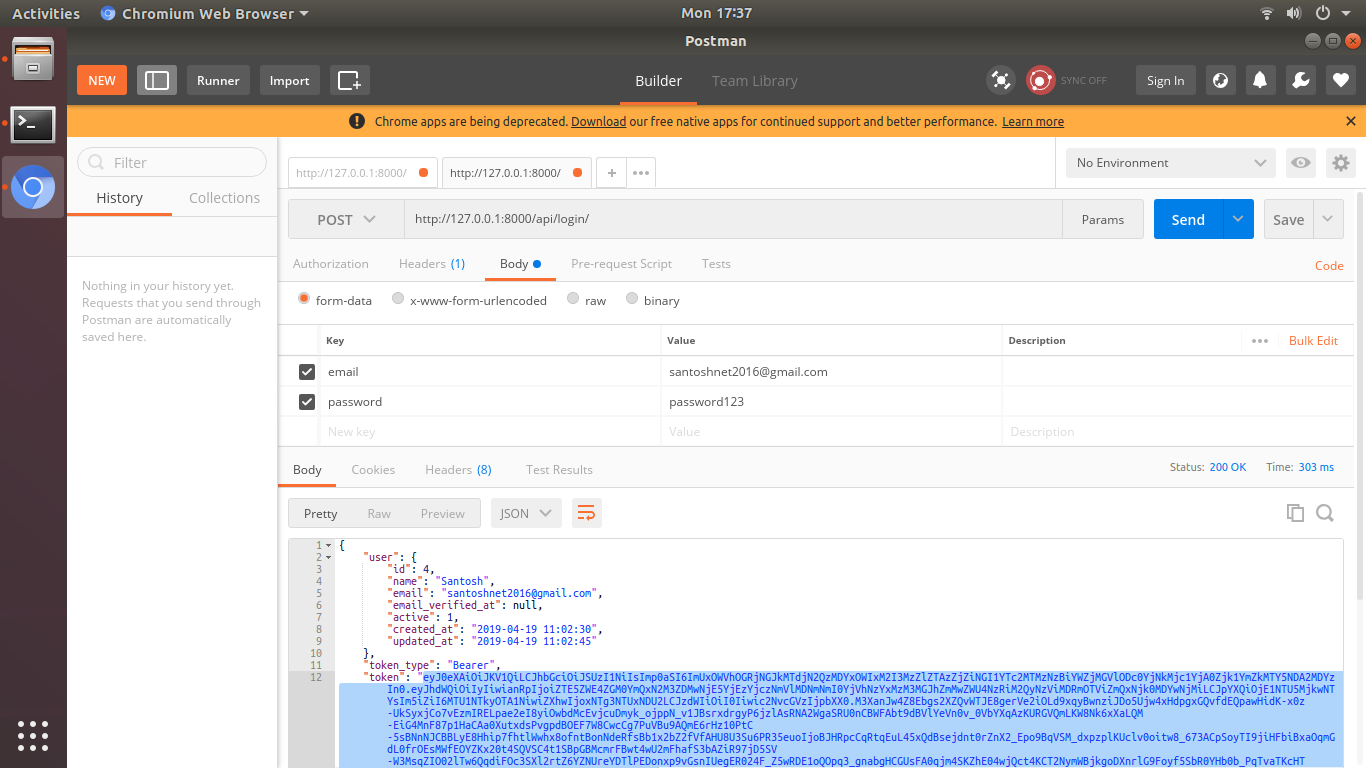Select x-www-form-urlencoded body type
Viewport: 1366px width, 768px height.
pyautogui.click(x=398, y=299)
